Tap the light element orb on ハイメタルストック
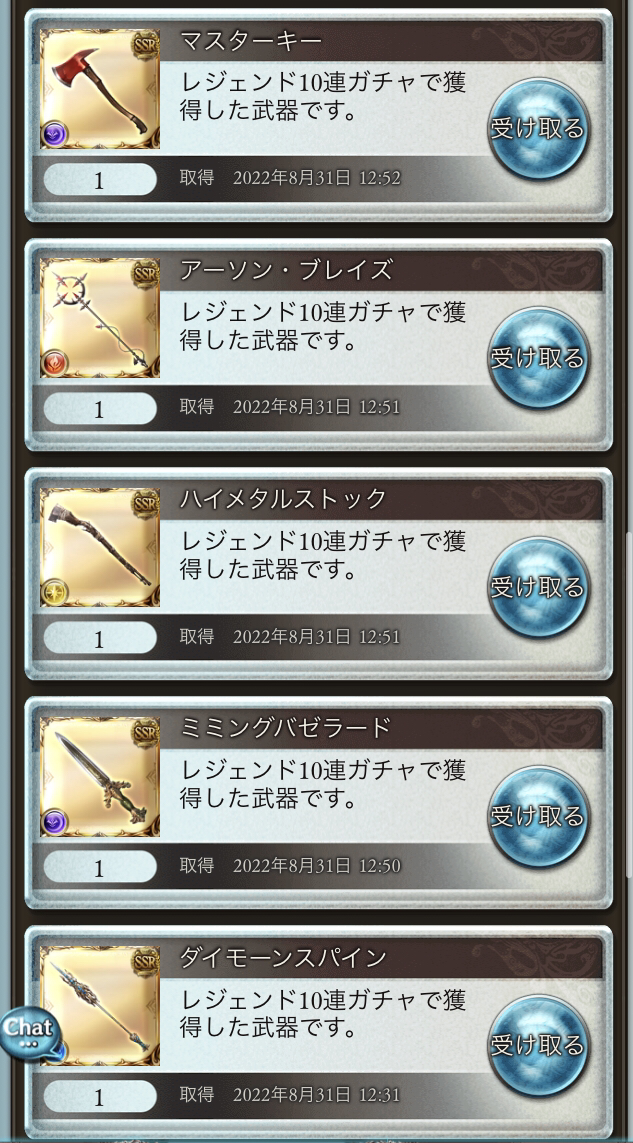This screenshot has width=633, height=1143. (55, 593)
